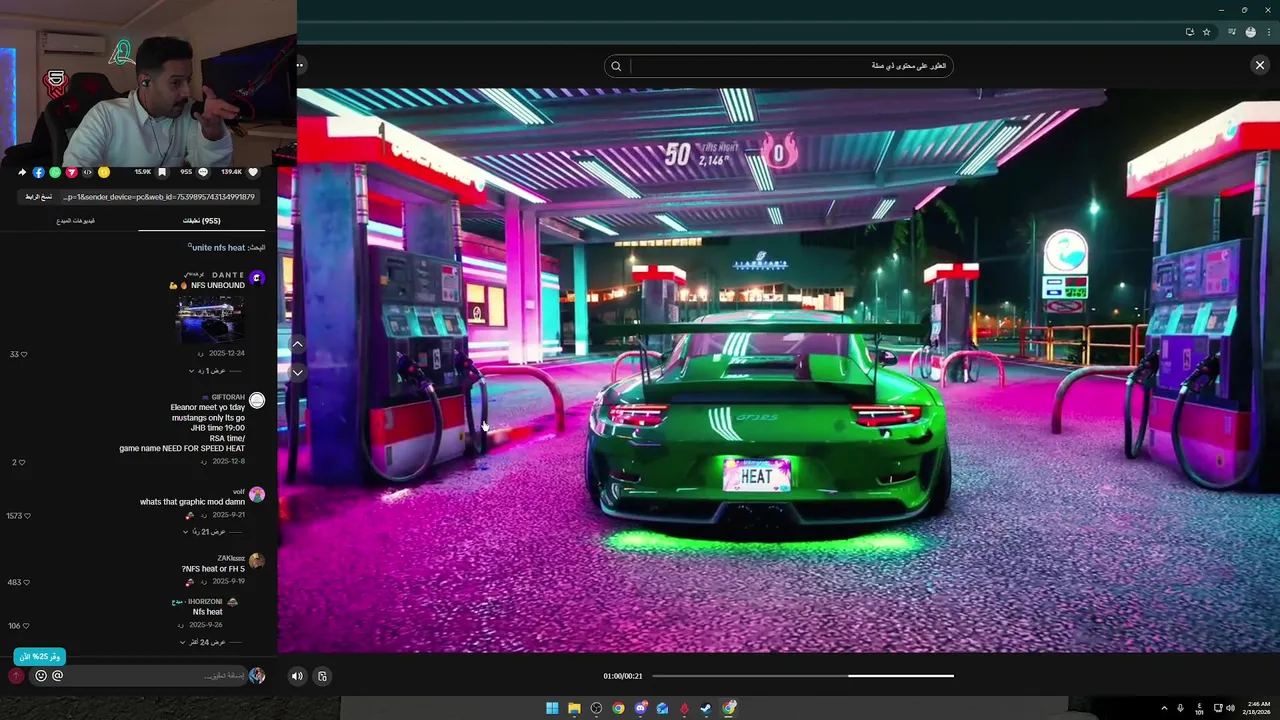The width and height of the screenshot is (1280, 720).
Task: Click the 'Nfs heat' comment text
Action: click(x=208, y=612)
